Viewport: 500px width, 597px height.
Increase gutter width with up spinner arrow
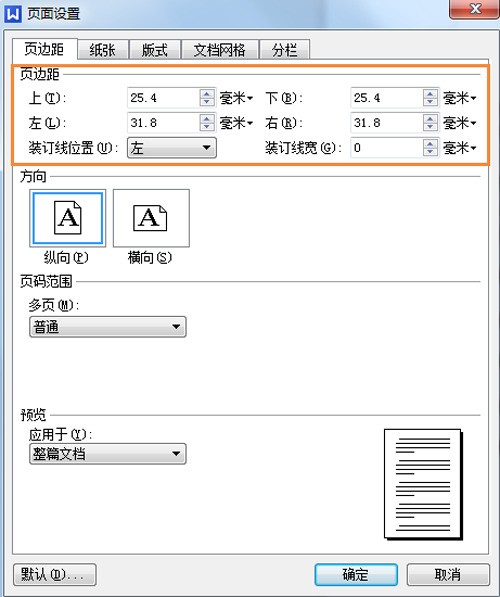tap(430, 143)
